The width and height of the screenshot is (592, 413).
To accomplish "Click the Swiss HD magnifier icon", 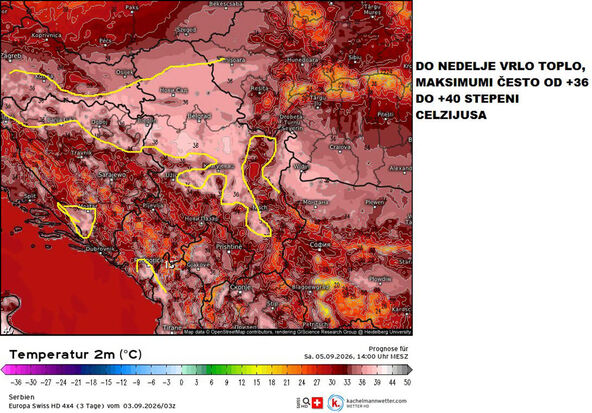I will tap(306, 402).
